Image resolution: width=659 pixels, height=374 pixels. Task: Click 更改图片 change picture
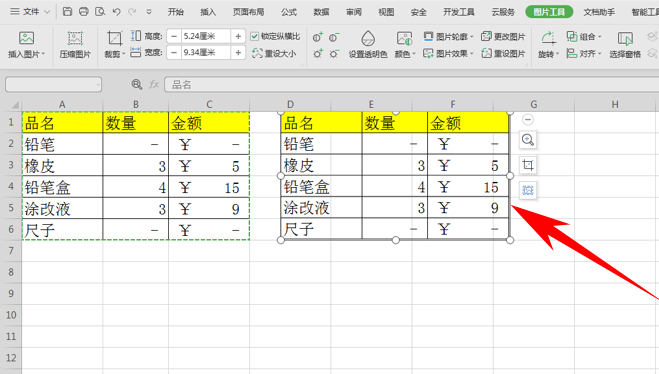(503, 37)
